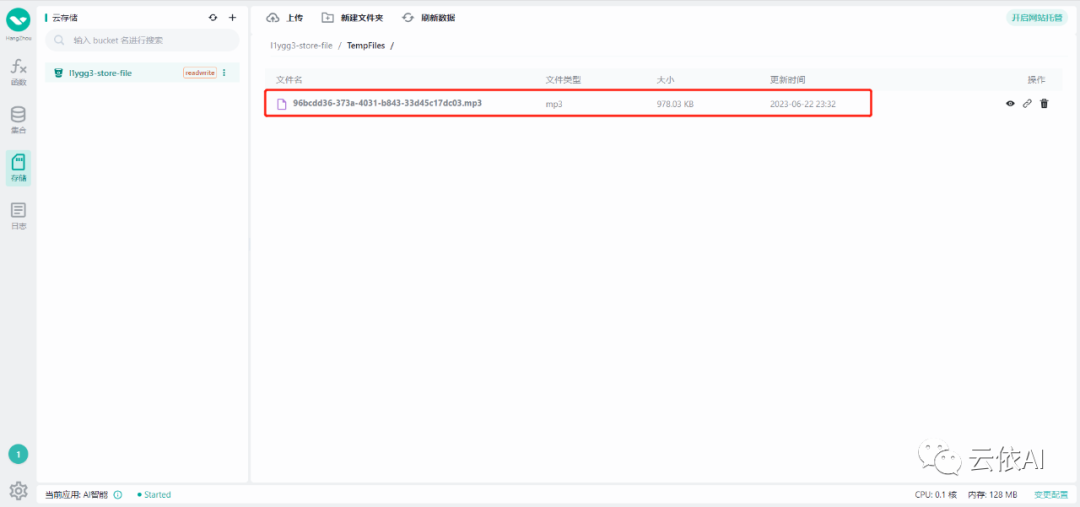This screenshot has height=507, width=1080.
Task: Select the l1ygg3-store-file bucket row
Action: [x=142, y=72]
